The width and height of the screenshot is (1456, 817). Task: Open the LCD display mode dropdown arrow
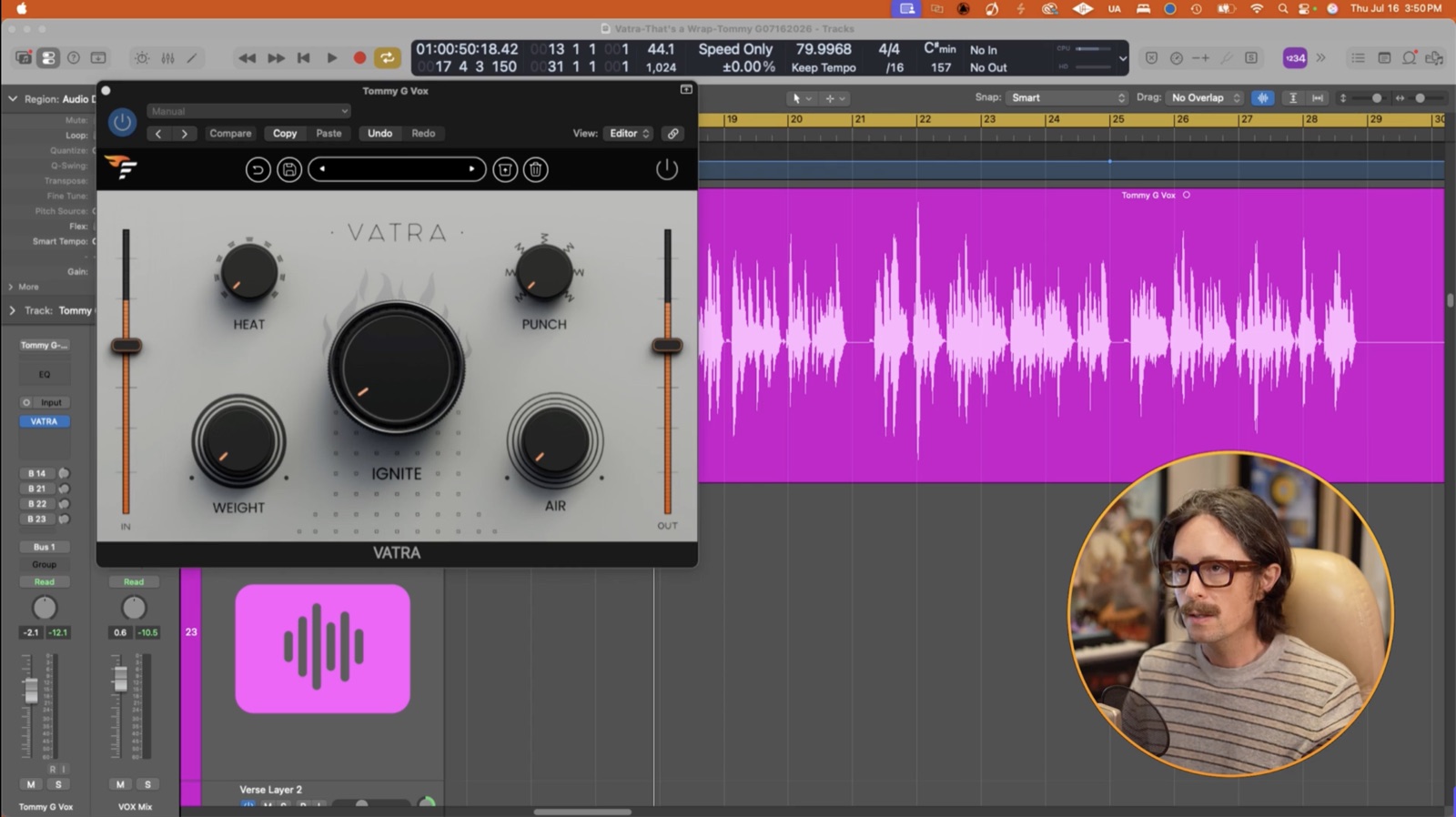pos(1122,58)
